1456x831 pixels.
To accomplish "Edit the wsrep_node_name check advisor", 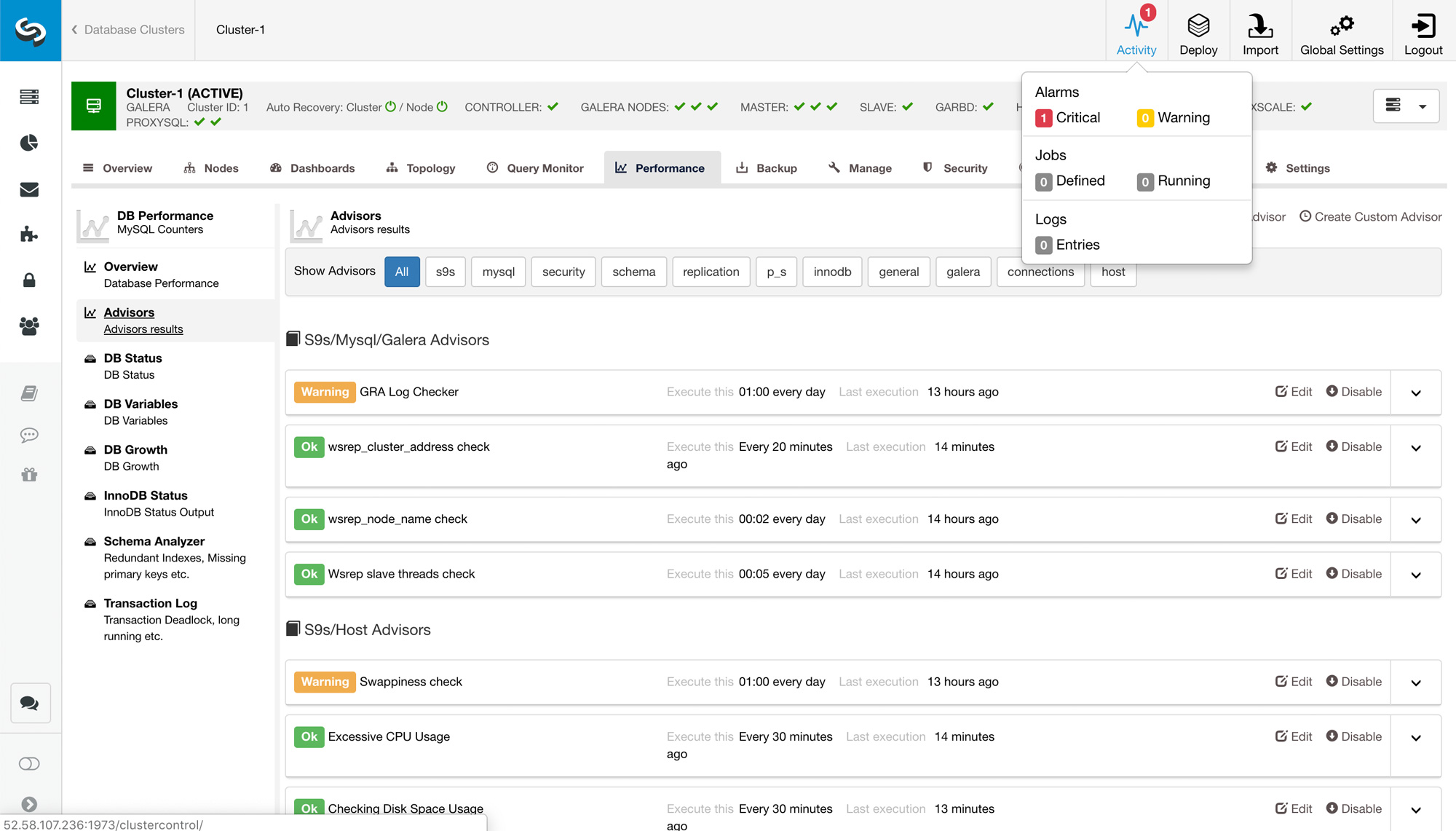I will pyautogui.click(x=1294, y=519).
